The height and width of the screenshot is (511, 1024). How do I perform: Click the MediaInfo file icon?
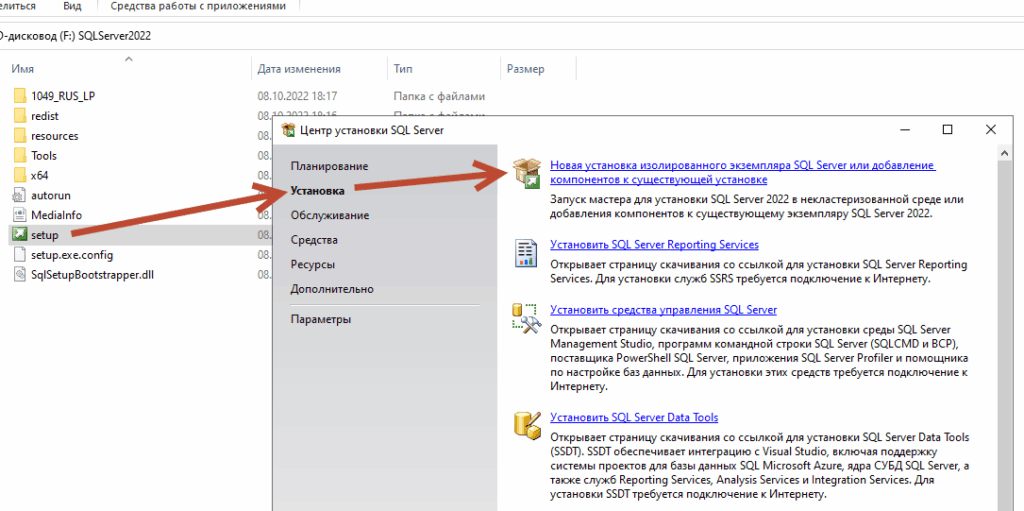coord(20,215)
